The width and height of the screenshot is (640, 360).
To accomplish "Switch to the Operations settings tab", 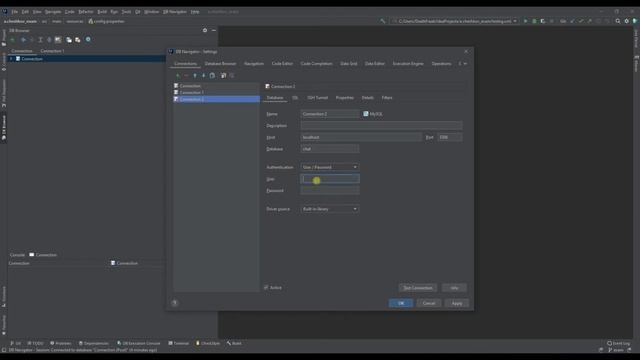I will [x=441, y=64].
